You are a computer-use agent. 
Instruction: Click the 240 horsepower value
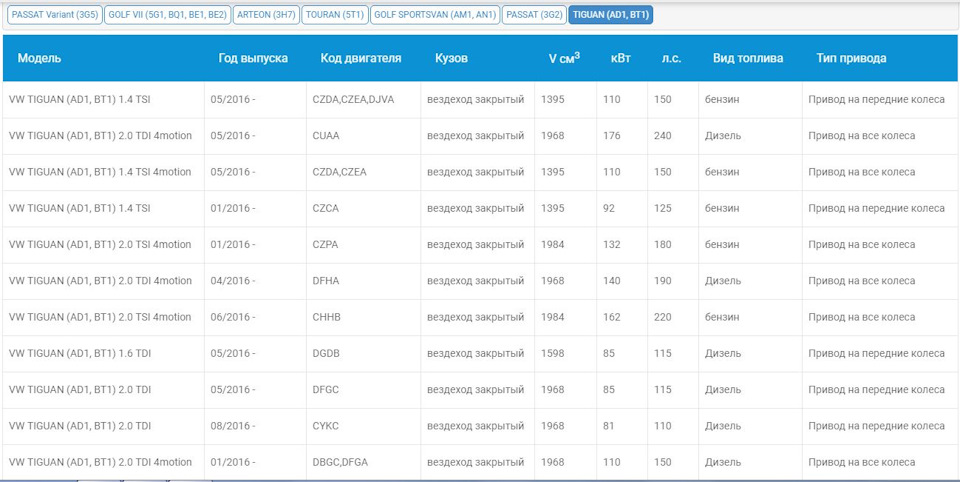(662, 135)
